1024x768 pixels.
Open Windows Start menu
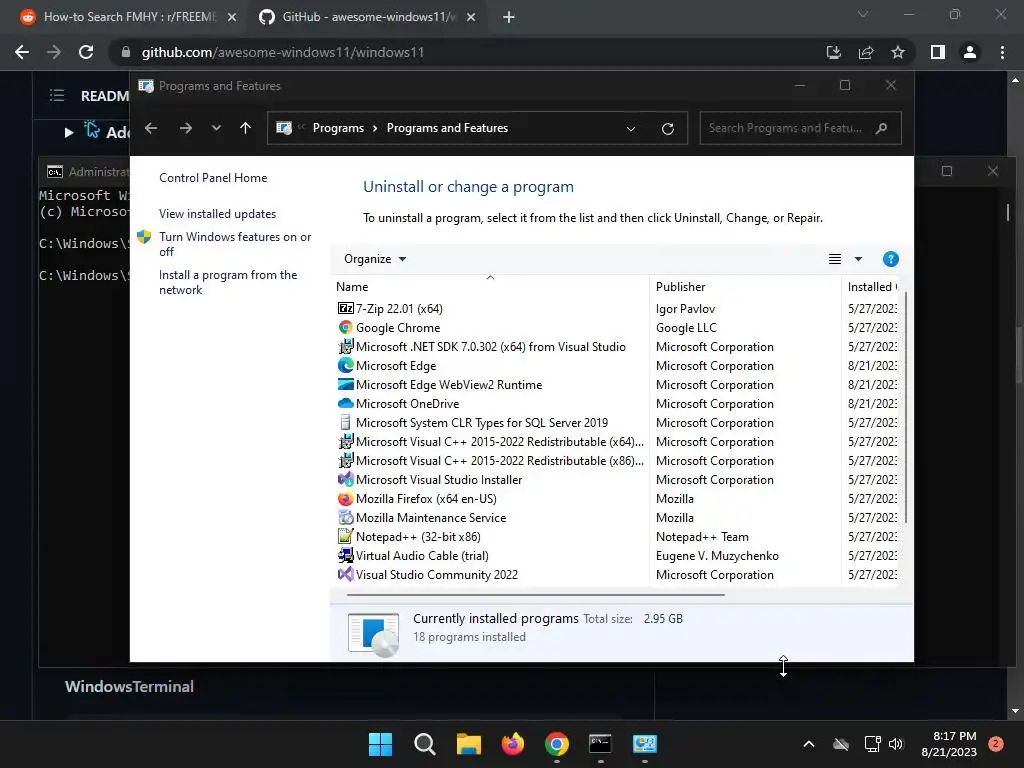click(380, 744)
